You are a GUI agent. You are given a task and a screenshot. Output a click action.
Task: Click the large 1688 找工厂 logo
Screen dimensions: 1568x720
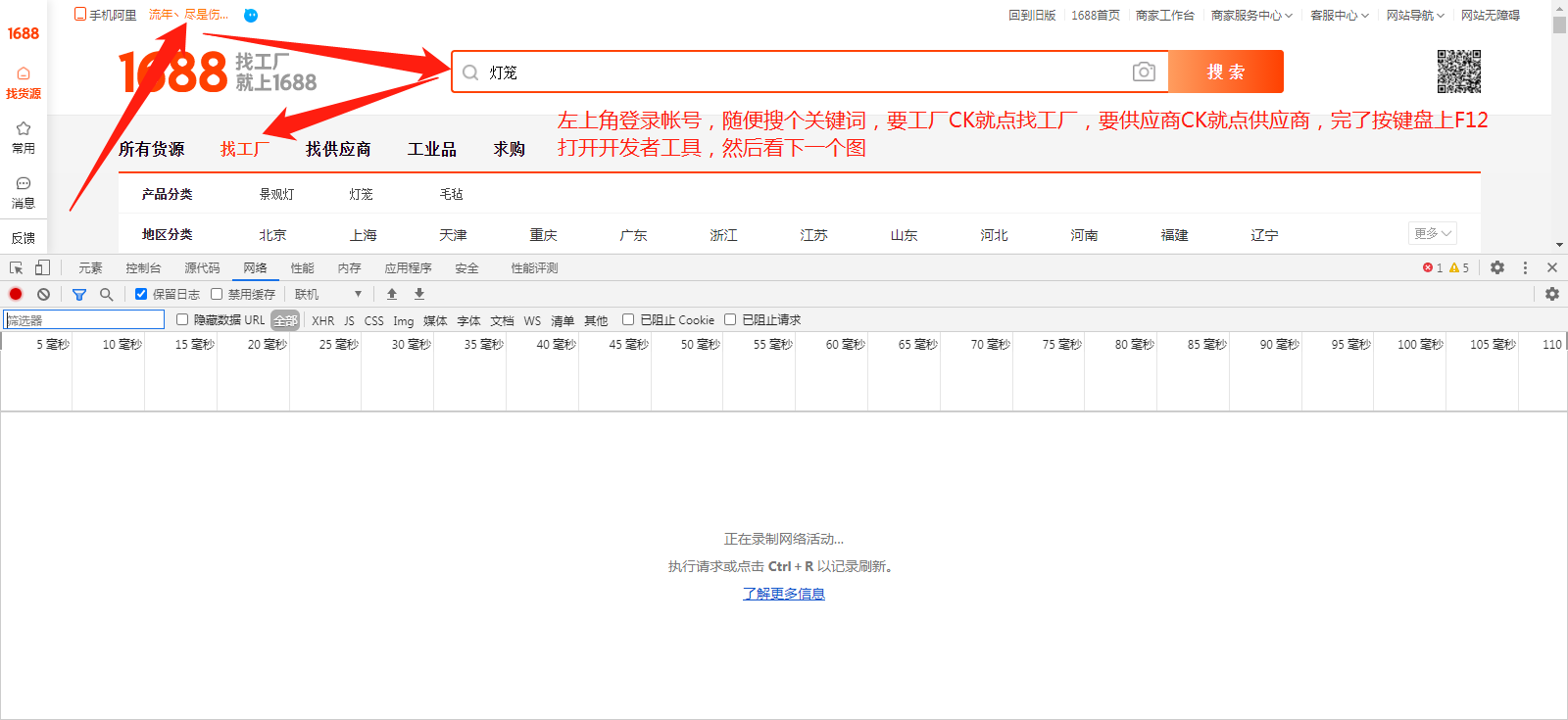click(x=218, y=72)
